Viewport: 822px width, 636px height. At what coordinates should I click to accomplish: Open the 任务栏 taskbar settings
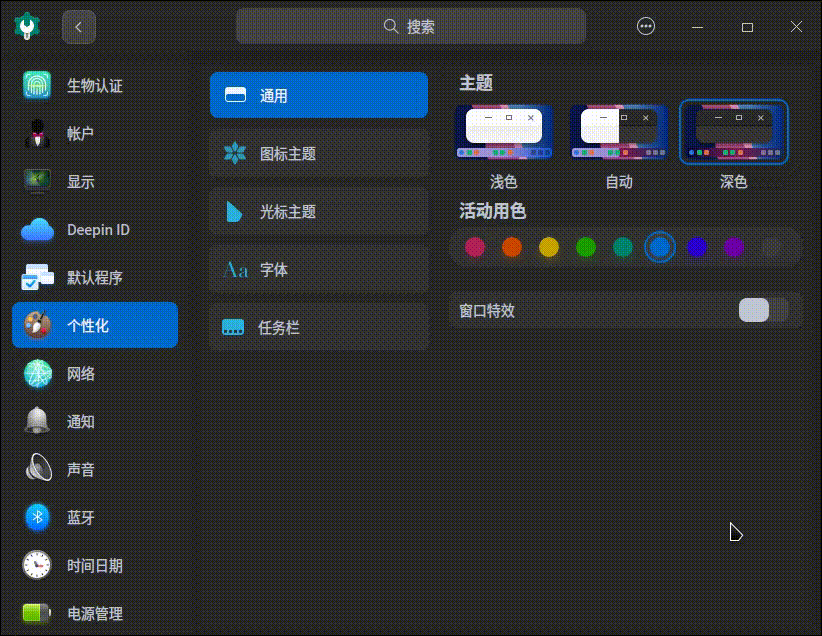(x=318, y=327)
